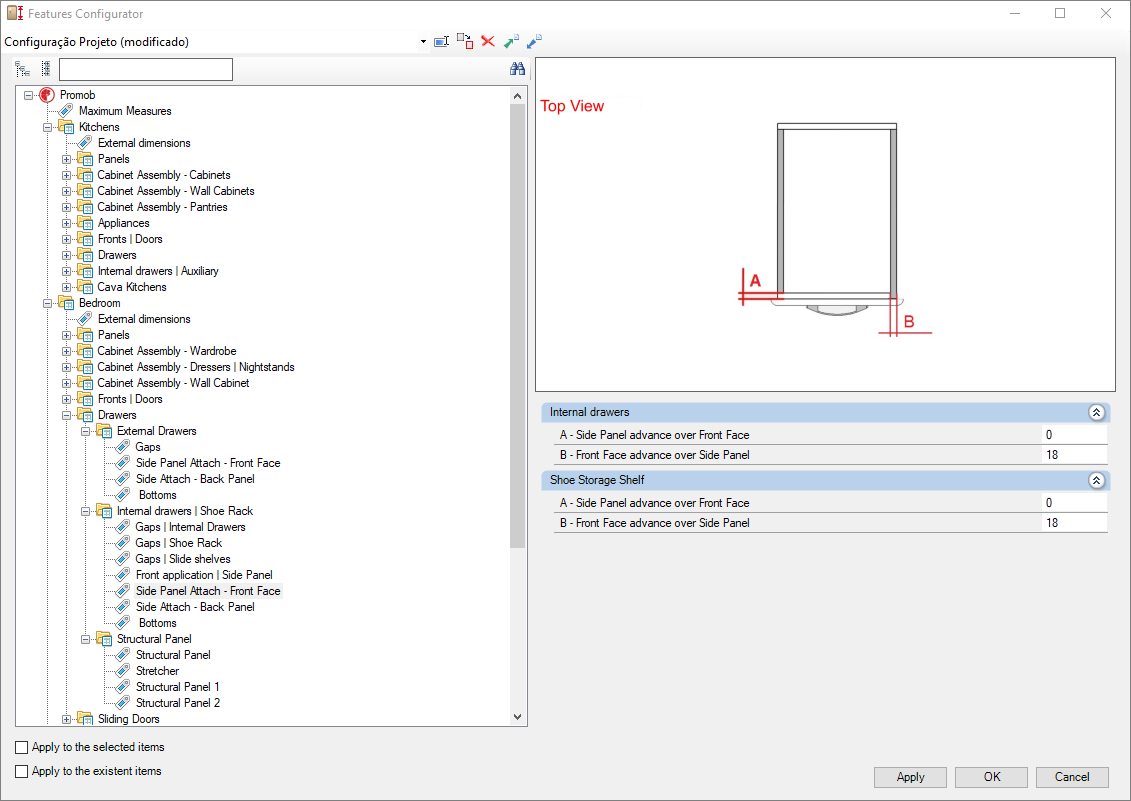Screen dimensions: 1131x801
Task: Check Apply to the existent items
Action: 22,771
